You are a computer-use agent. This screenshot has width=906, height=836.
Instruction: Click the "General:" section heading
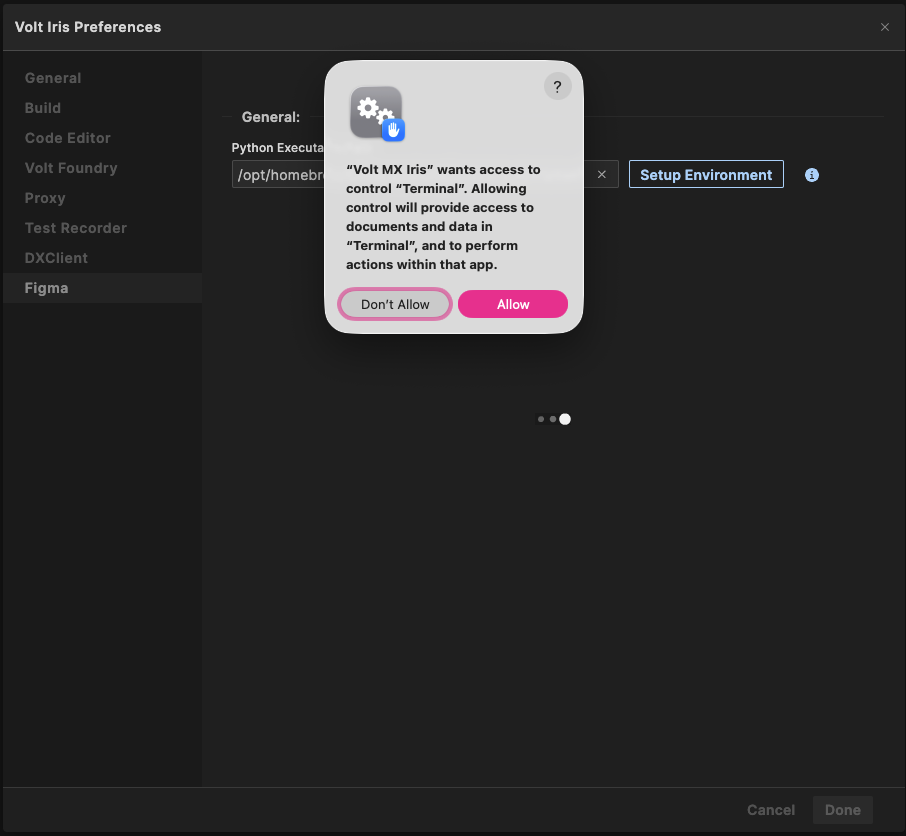(x=270, y=117)
